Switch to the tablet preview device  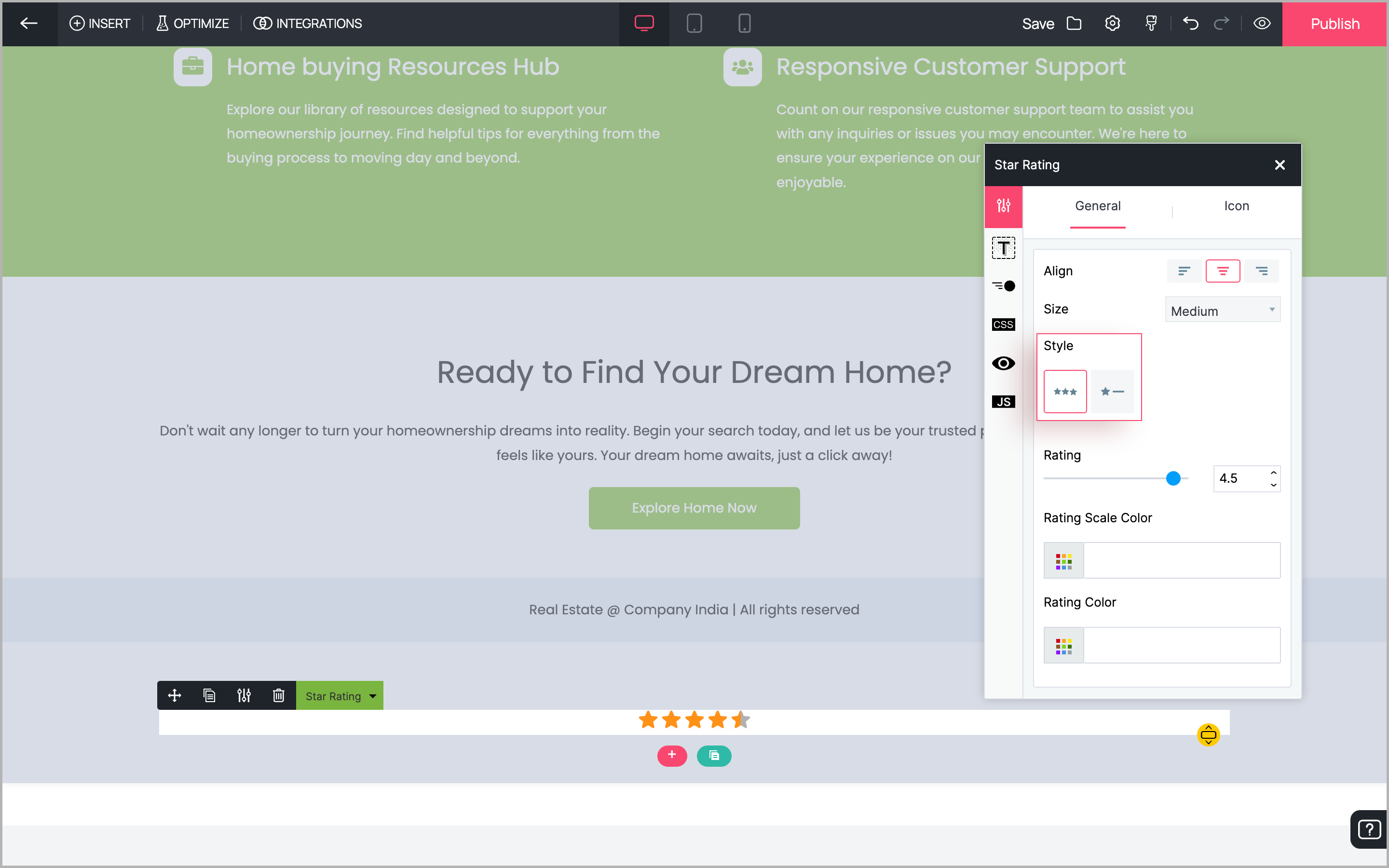694,24
